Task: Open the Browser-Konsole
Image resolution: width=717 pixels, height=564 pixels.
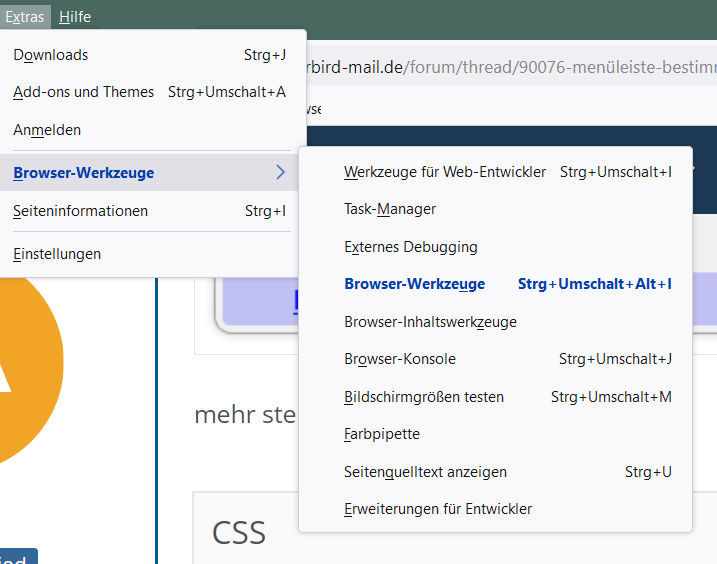Action: click(400, 359)
